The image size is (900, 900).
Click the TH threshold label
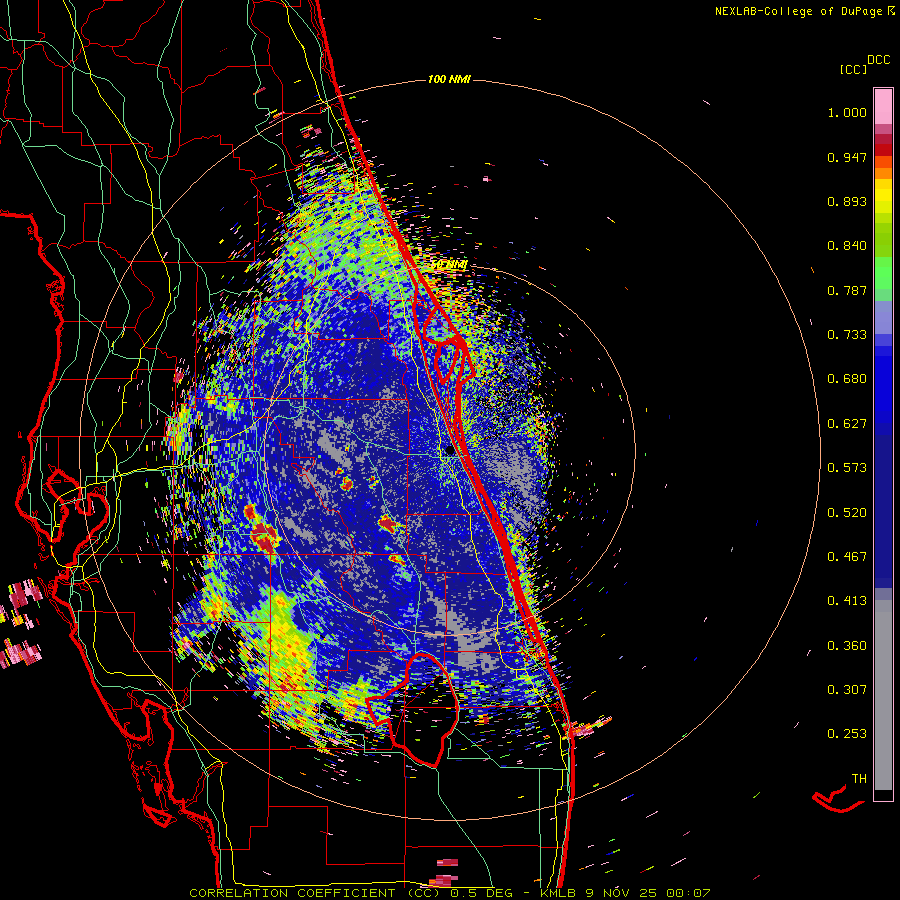point(859,779)
